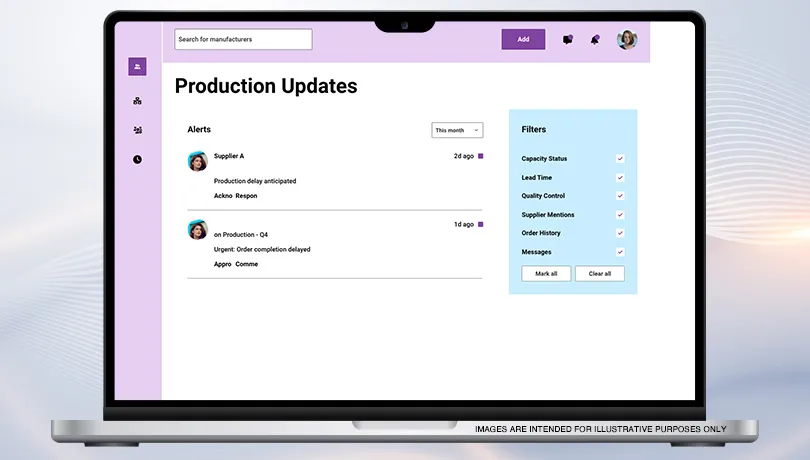Image resolution: width=810 pixels, height=460 pixels.
Task: Open the hierarchy chart icon in sidebar
Action: (x=137, y=101)
